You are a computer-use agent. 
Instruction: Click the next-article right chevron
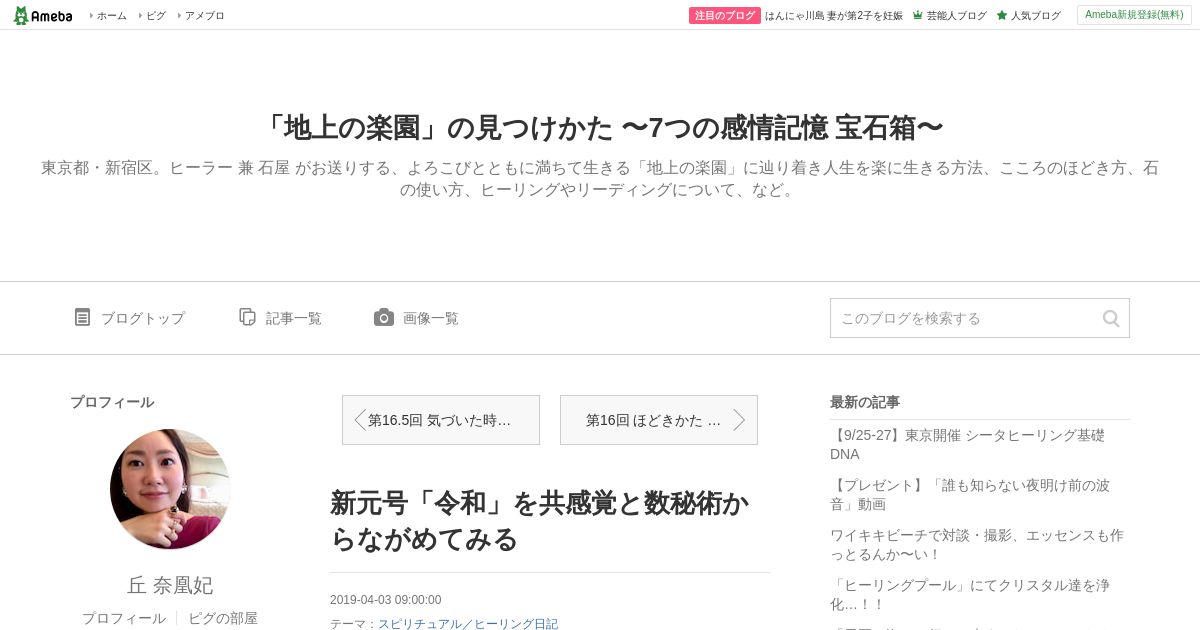tap(739, 420)
